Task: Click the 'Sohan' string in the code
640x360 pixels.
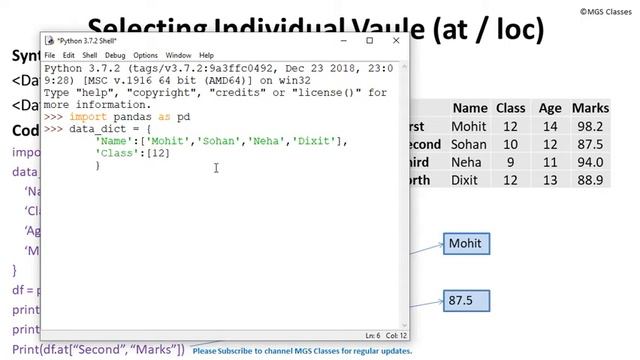Action: pos(218,141)
